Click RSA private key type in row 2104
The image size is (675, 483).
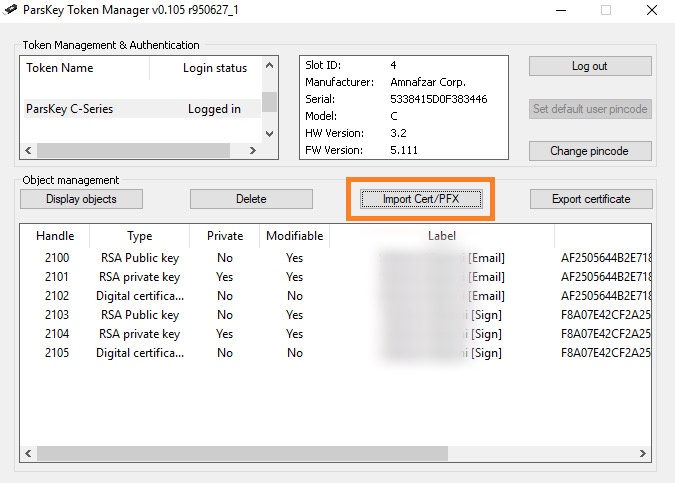pyautogui.click(x=139, y=334)
